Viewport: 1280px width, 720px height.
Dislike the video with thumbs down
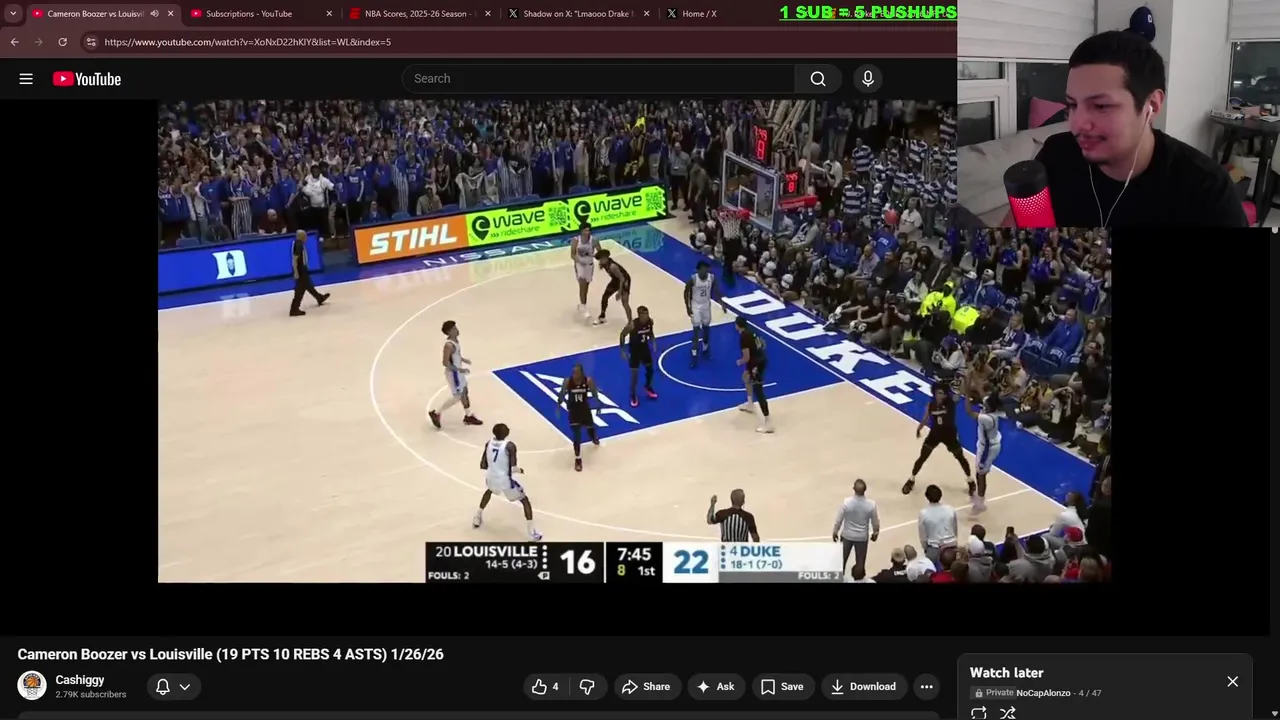click(x=588, y=687)
